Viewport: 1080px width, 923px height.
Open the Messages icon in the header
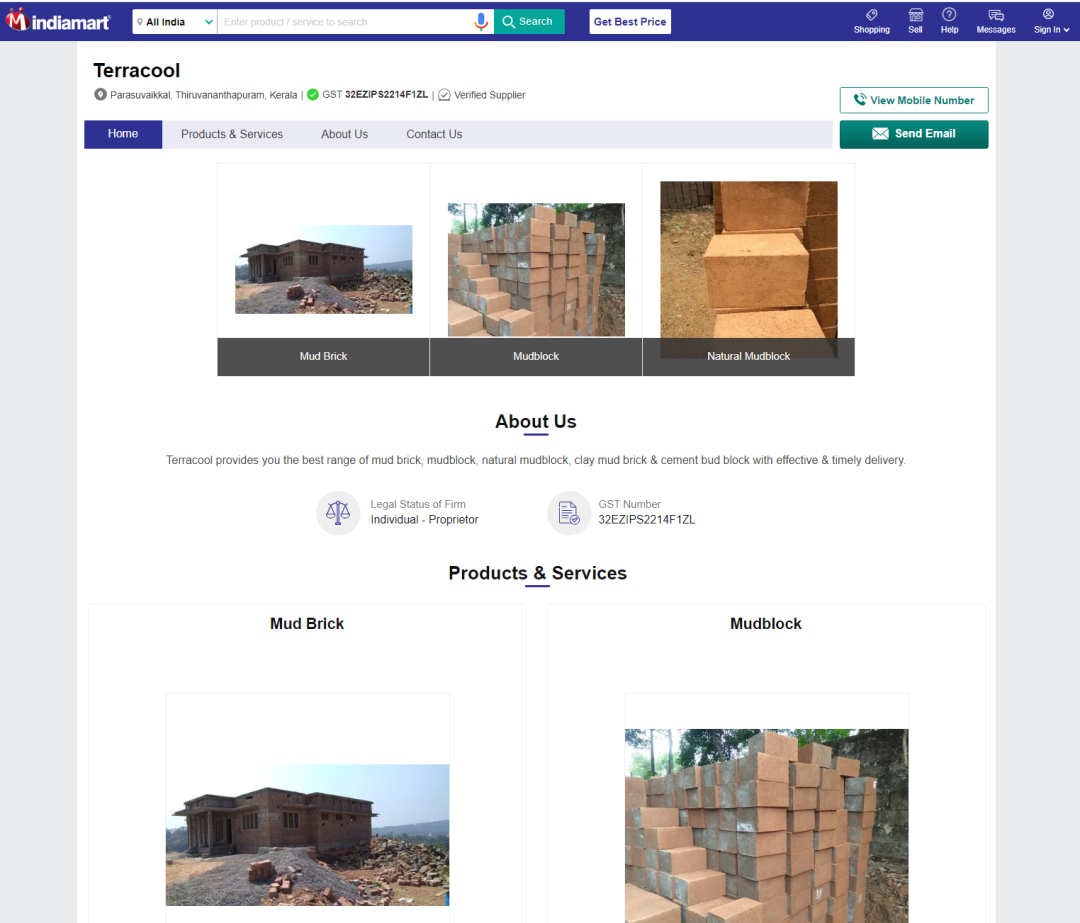[995, 21]
